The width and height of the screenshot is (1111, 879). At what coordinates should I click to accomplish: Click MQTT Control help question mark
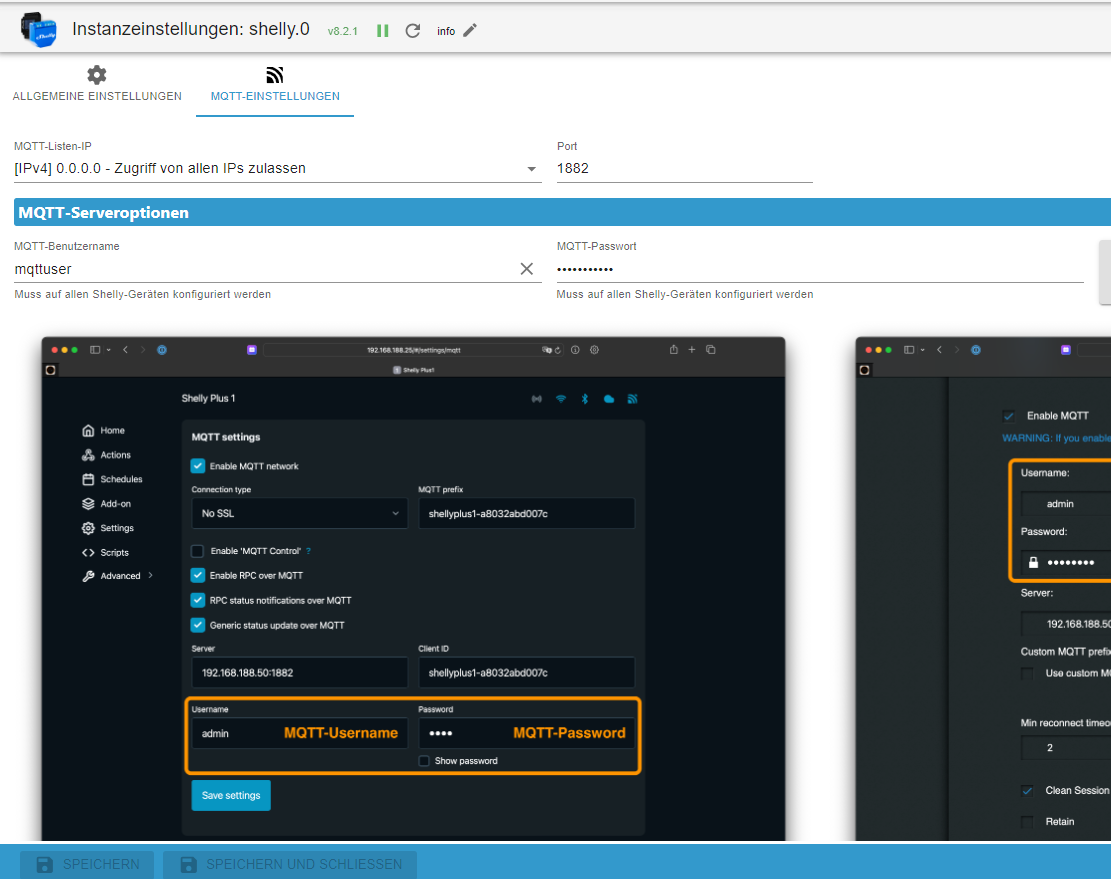click(x=308, y=550)
